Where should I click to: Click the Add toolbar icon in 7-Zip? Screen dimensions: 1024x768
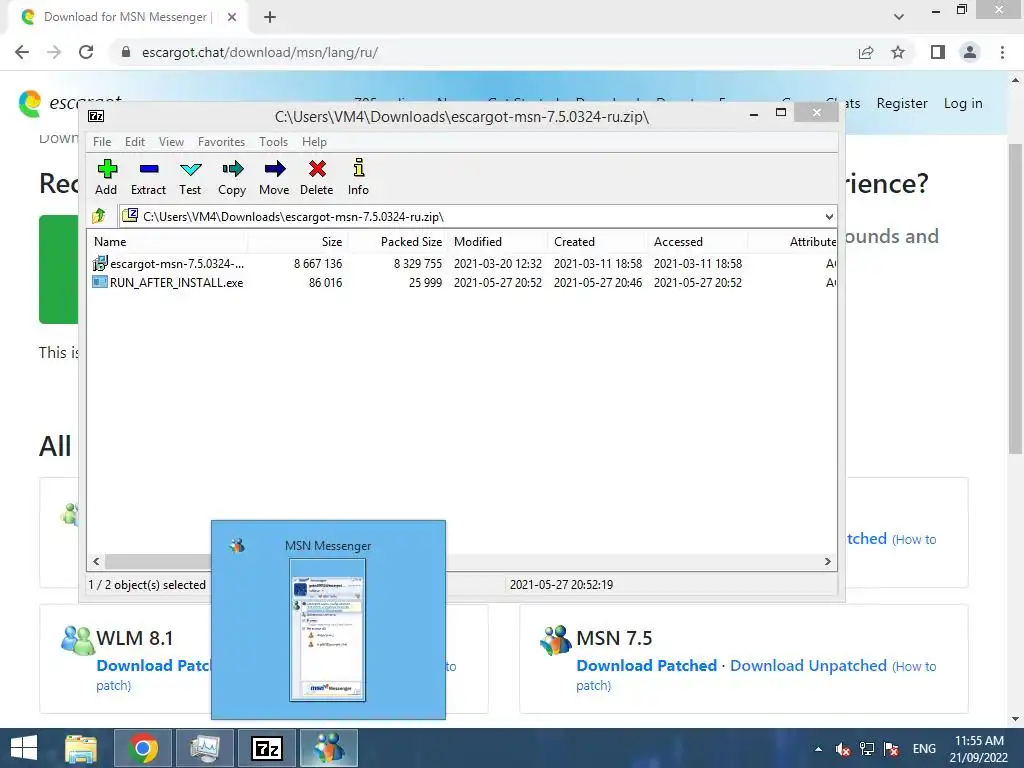(106, 177)
